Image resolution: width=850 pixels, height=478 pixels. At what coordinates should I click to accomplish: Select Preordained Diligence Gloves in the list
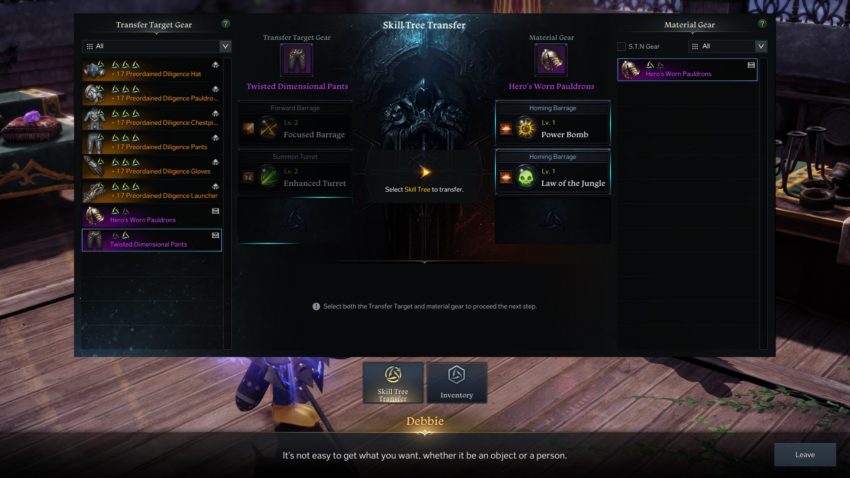click(152, 167)
